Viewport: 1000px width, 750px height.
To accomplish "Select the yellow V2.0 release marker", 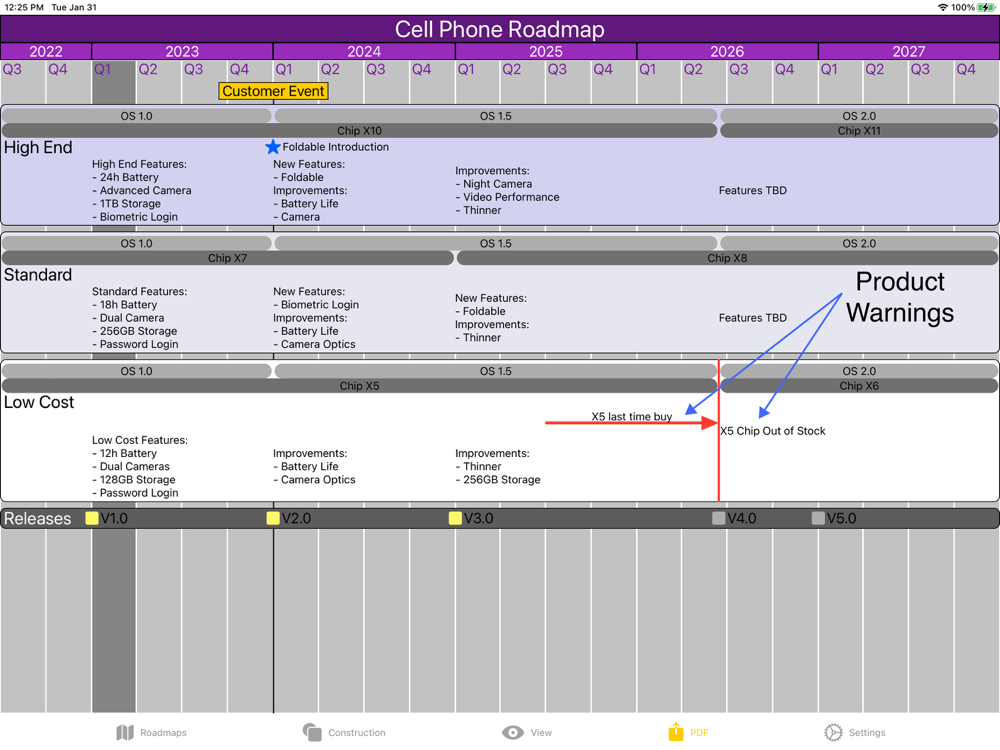I will point(273,518).
